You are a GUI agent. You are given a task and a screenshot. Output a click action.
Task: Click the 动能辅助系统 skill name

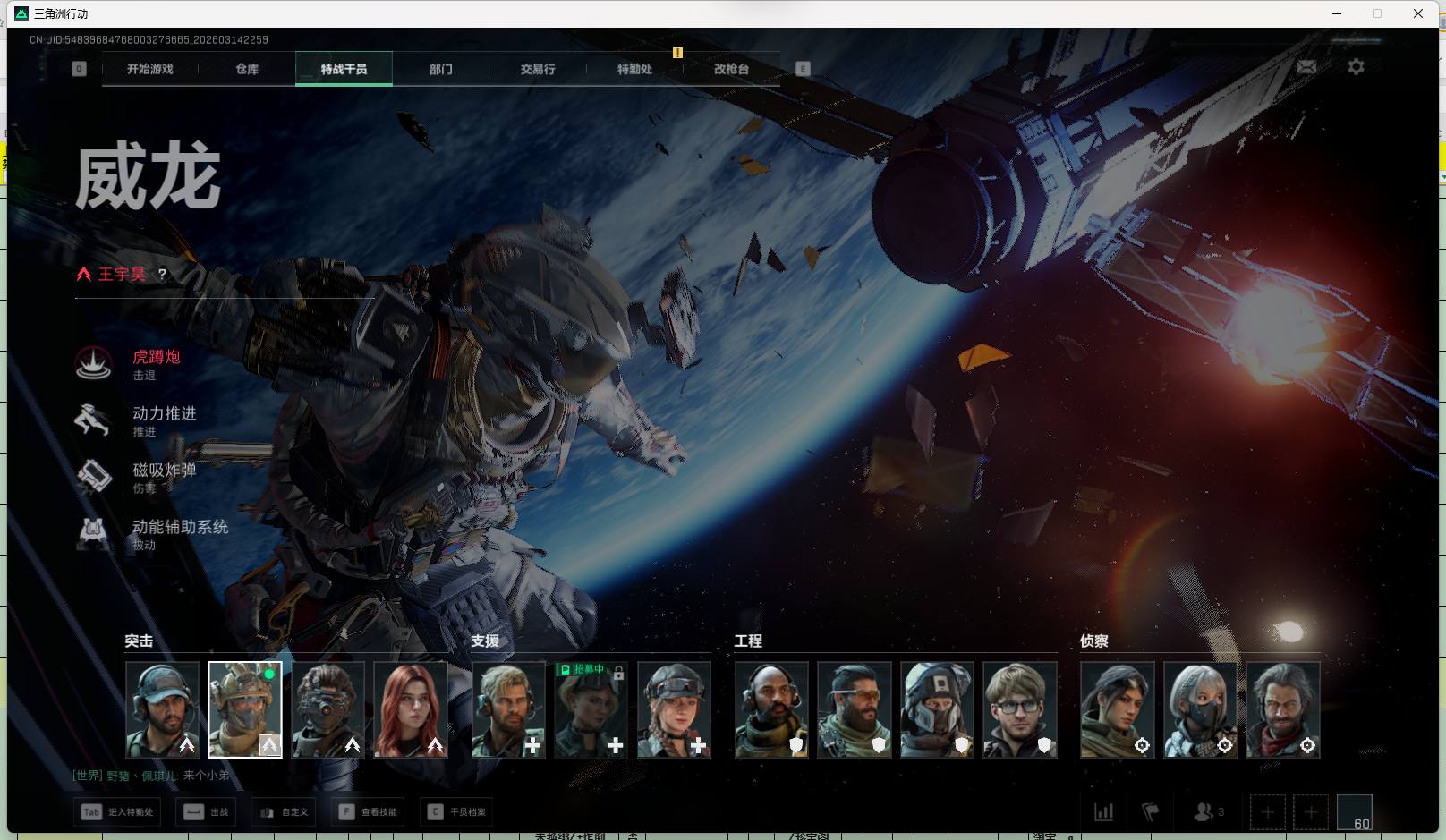(x=181, y=527)
